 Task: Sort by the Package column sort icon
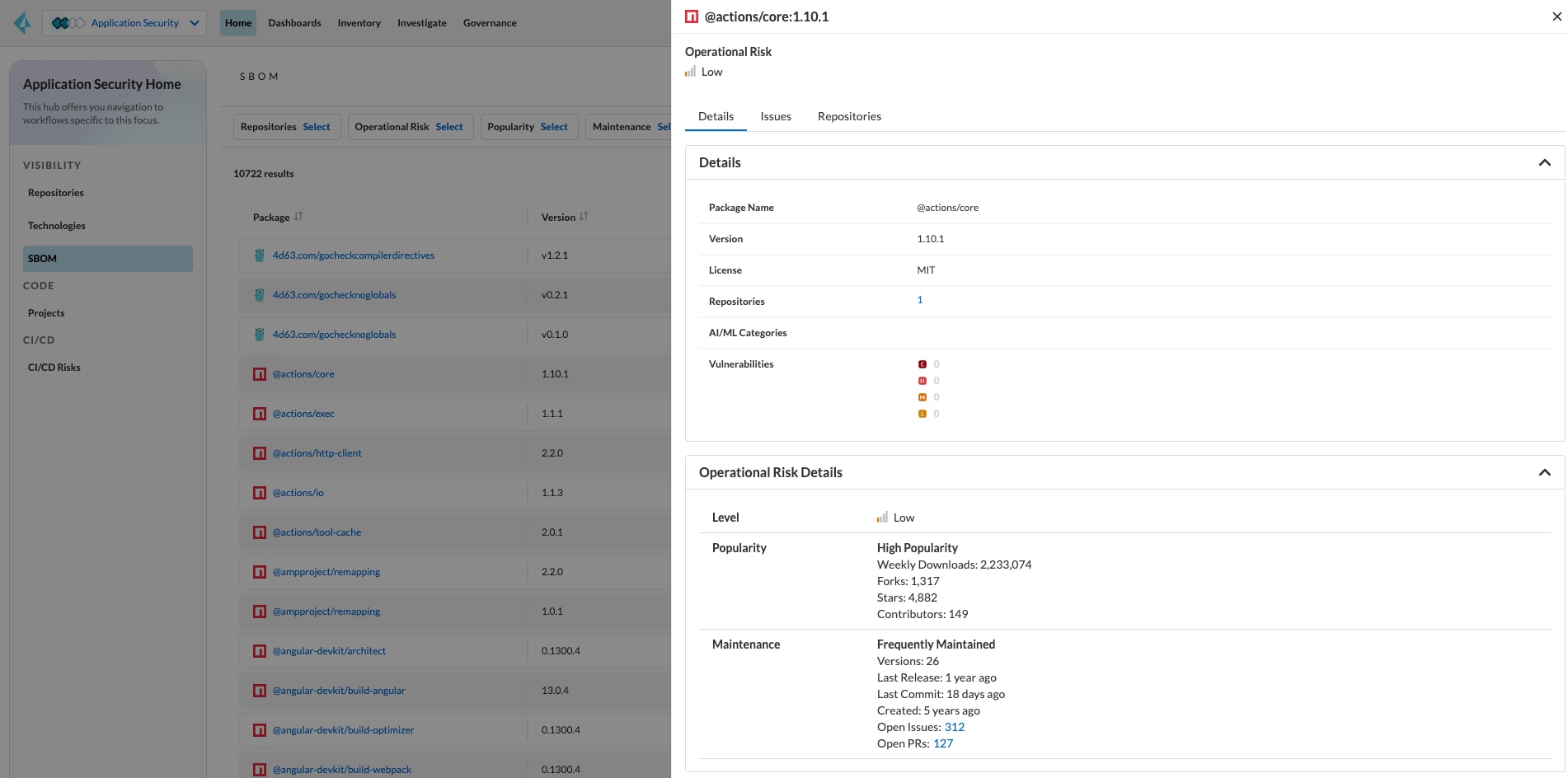pos(298,216)
